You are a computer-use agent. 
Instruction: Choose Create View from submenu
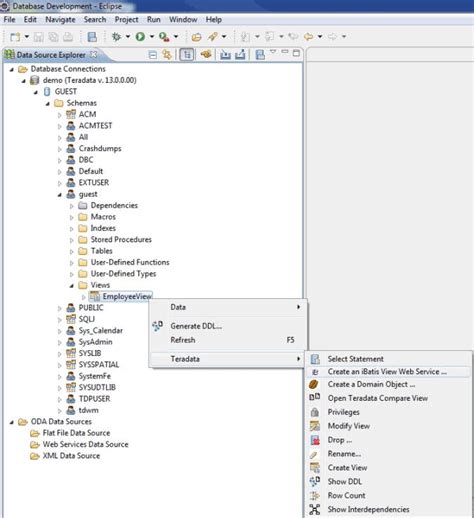click(x=389, y=468)
